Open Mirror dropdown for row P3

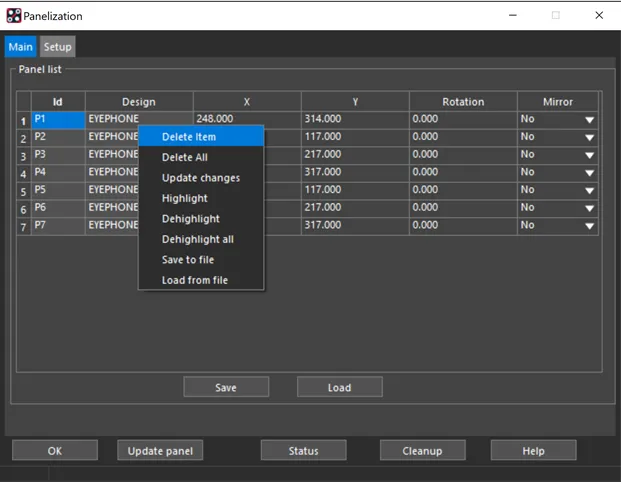click(589, 155)
